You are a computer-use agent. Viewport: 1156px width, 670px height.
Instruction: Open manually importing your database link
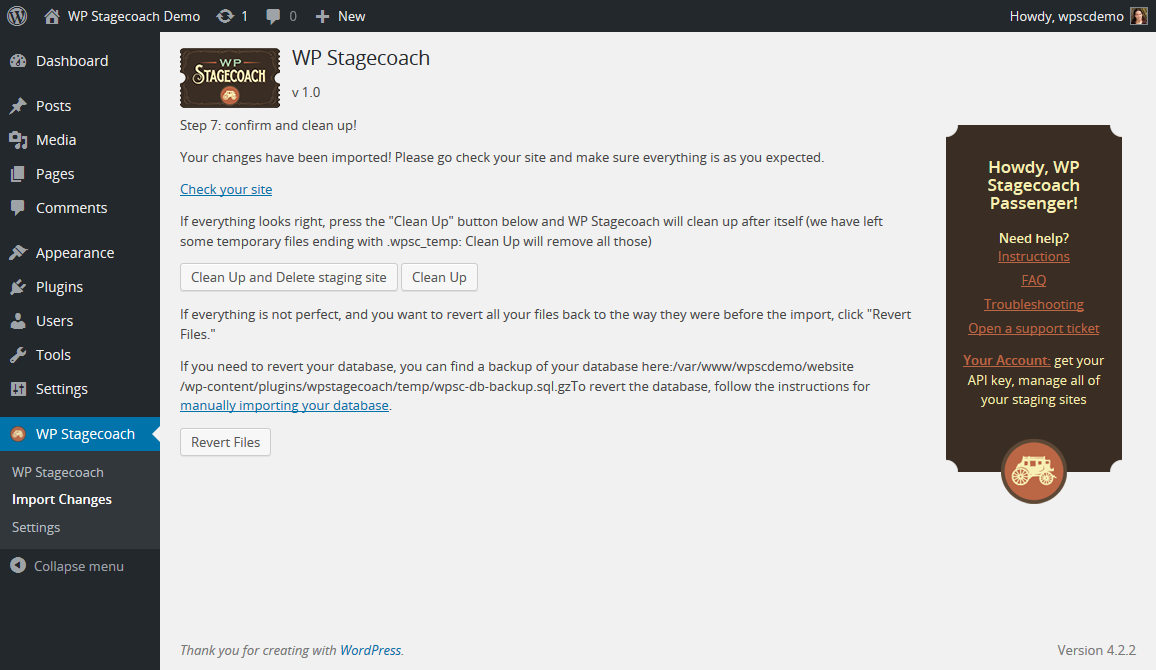285,405
